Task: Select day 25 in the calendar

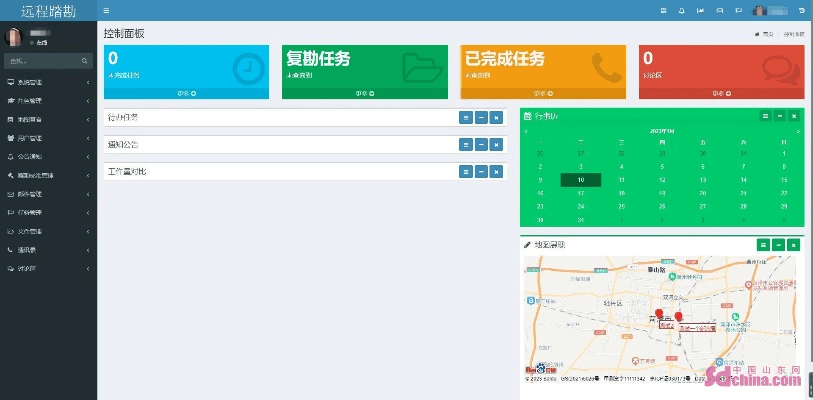Action: click(x=622, y=206)
